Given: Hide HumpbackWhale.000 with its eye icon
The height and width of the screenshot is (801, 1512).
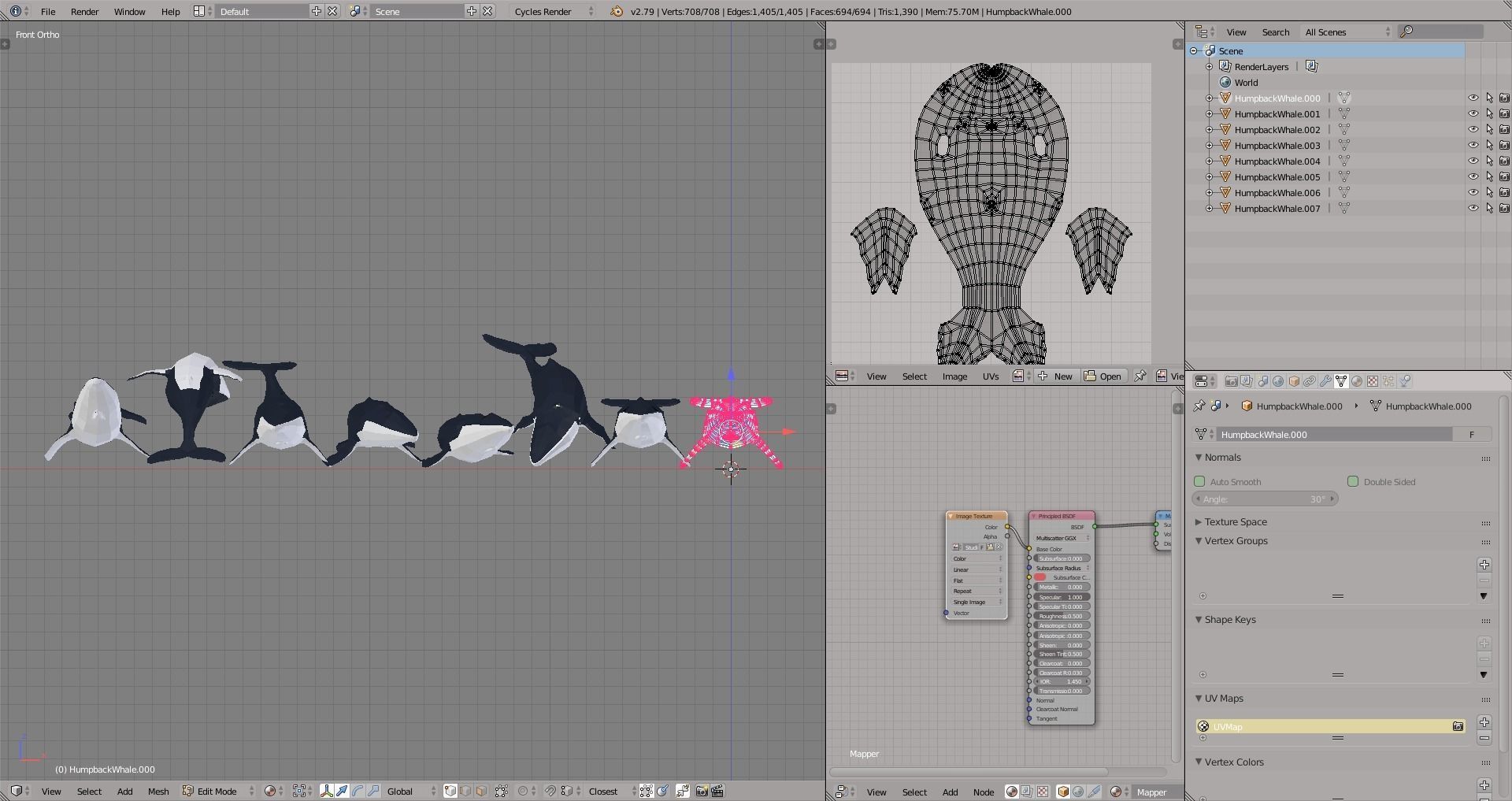Looking at the screenshot, I should (1473, 98).
